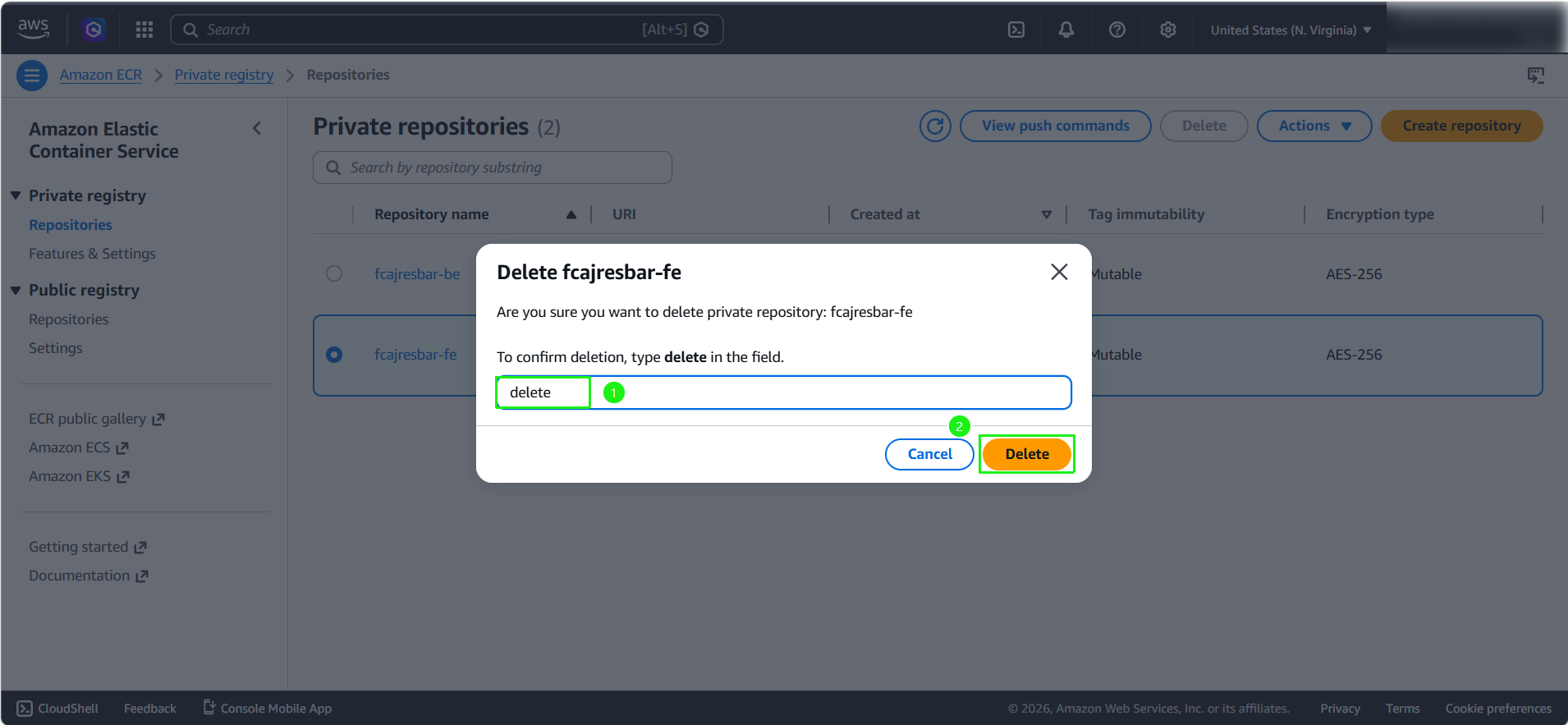
Task: Click the Feedback footer link
Action: coord(150,709)
